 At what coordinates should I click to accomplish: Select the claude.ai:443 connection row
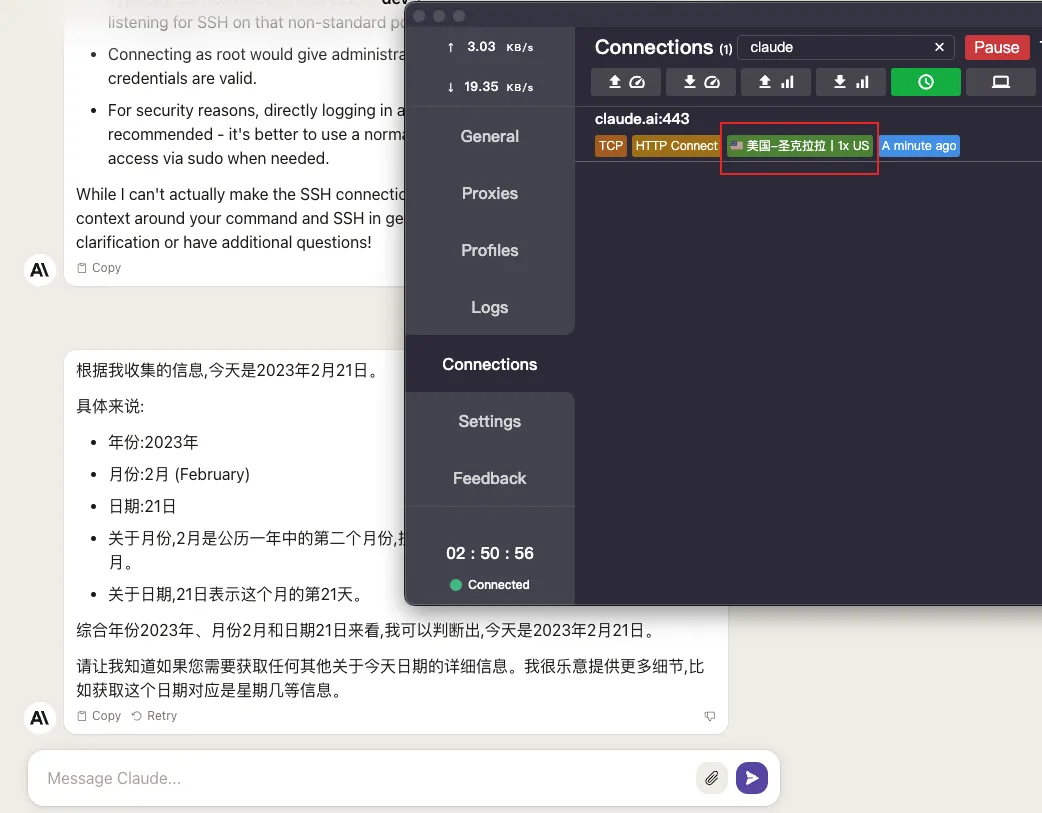click(808, 134)
